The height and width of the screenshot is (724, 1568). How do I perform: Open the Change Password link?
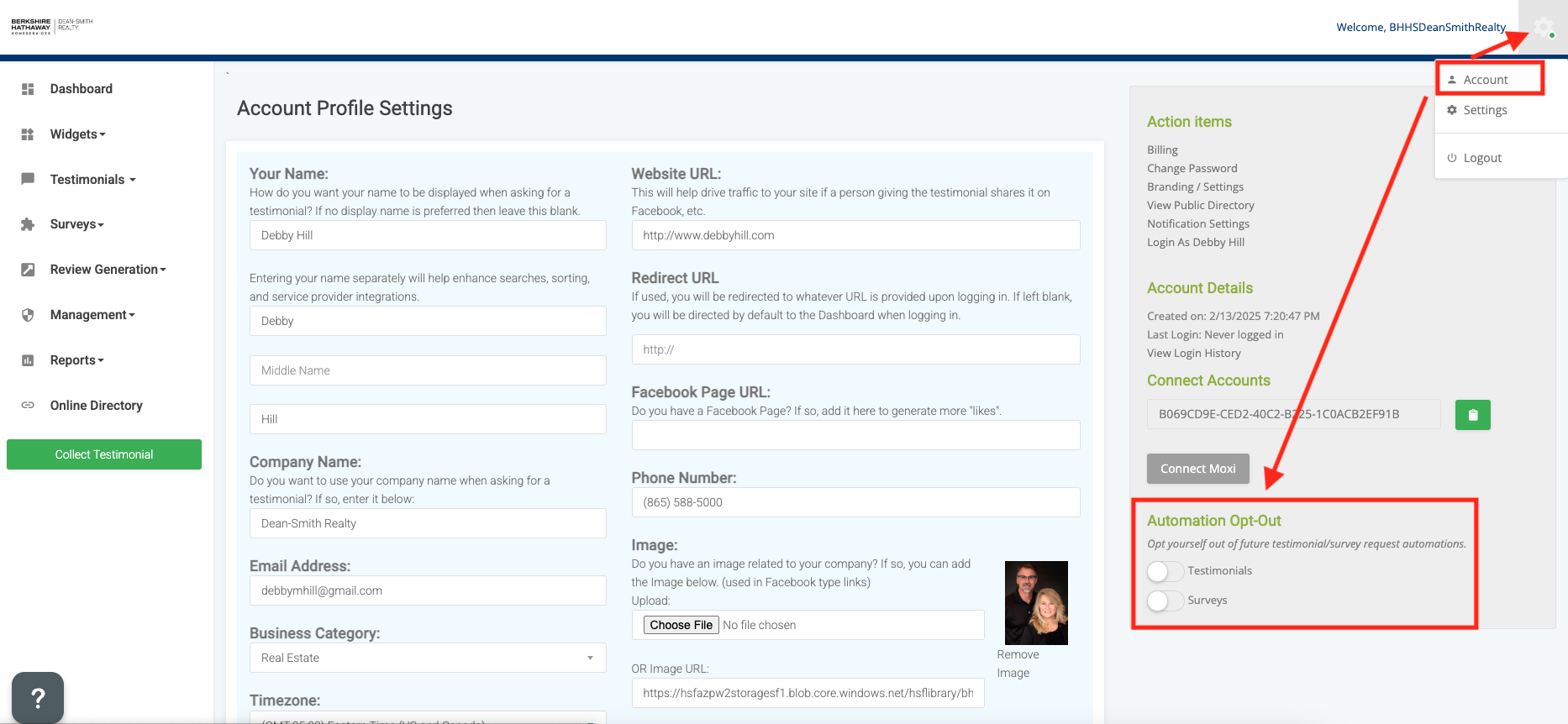coord(1192,168)
